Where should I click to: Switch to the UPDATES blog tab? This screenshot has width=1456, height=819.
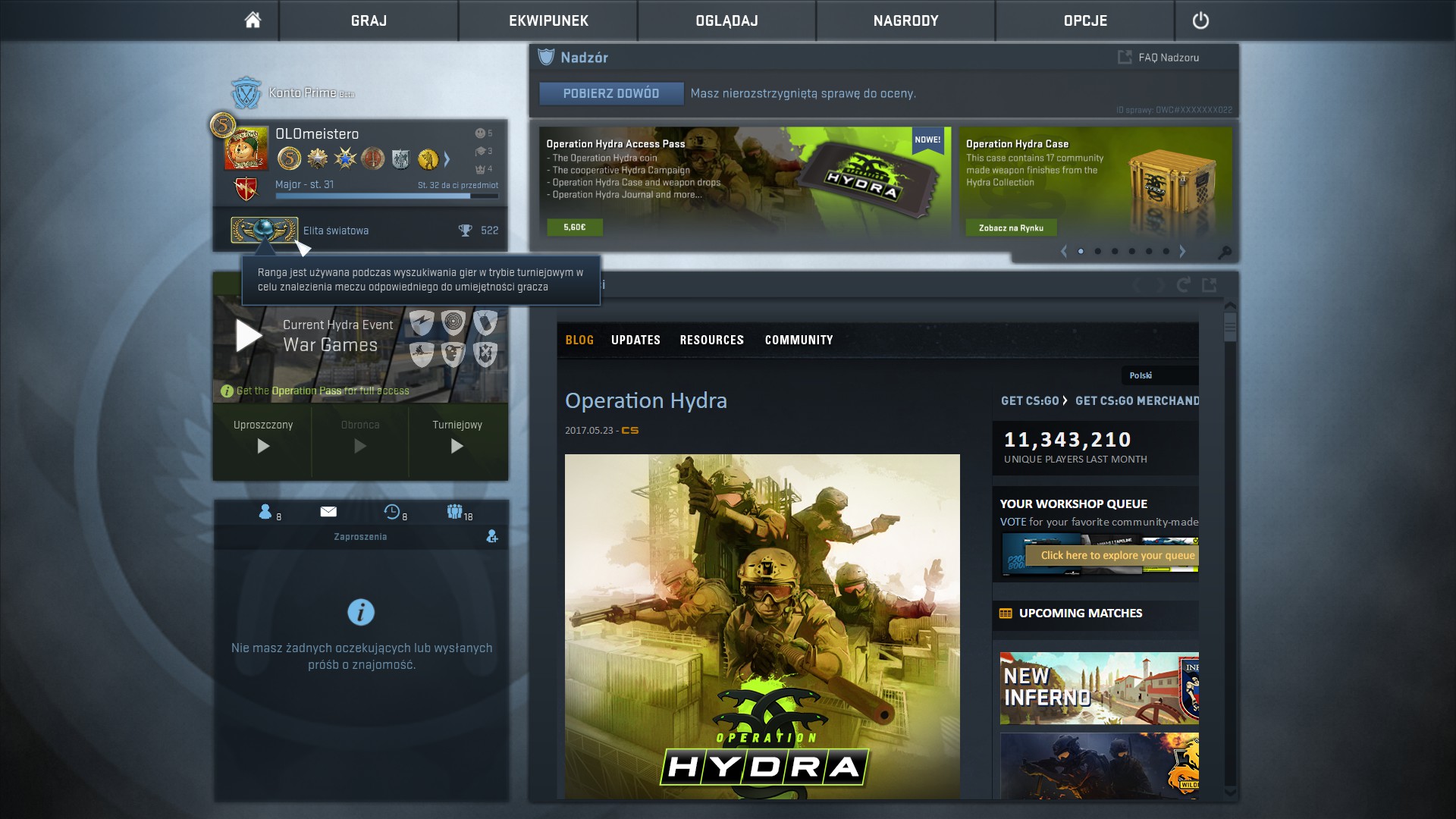pos(635,340)
